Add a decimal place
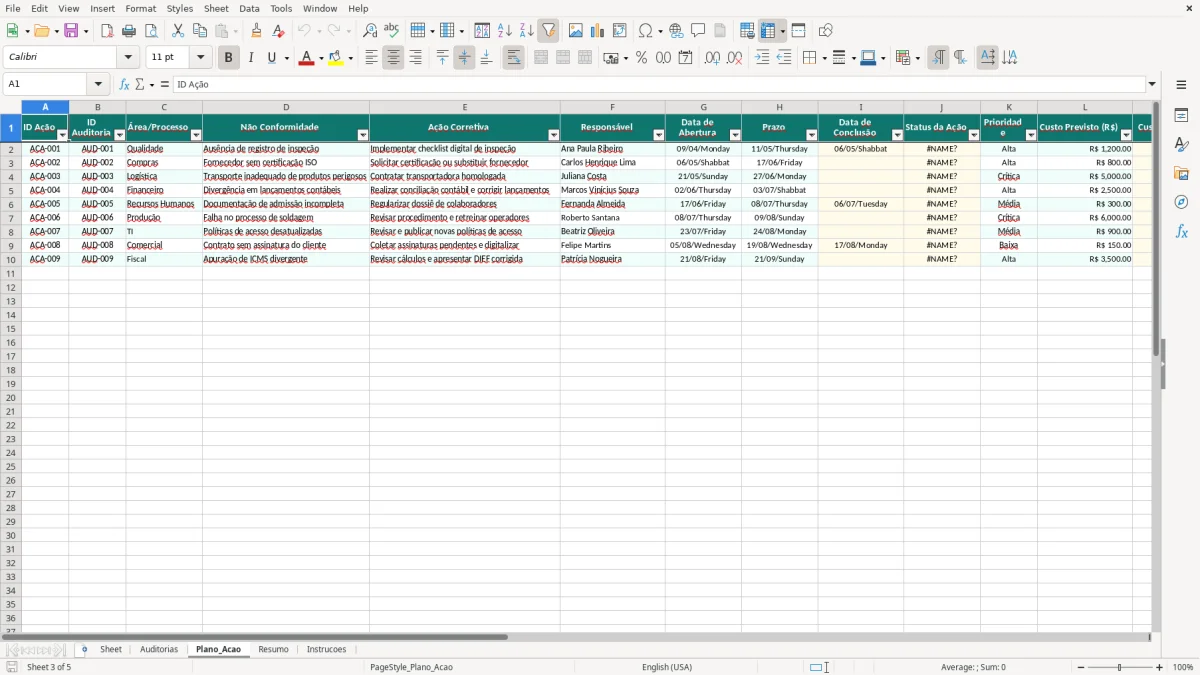This screenshot has height=675, width=1200. (x=712, y=58)
